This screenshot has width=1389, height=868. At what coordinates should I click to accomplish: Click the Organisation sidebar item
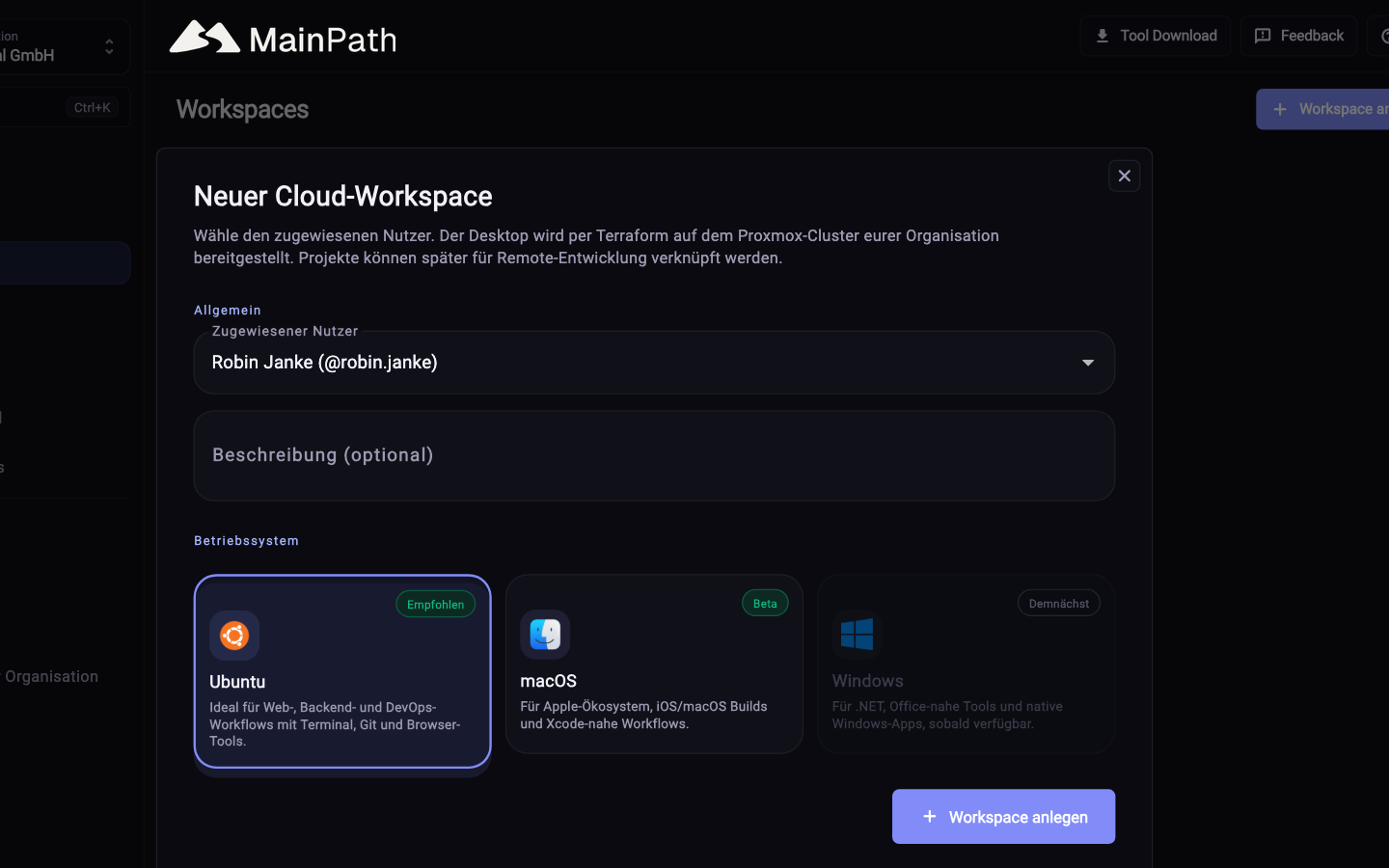tap(51, 676)
